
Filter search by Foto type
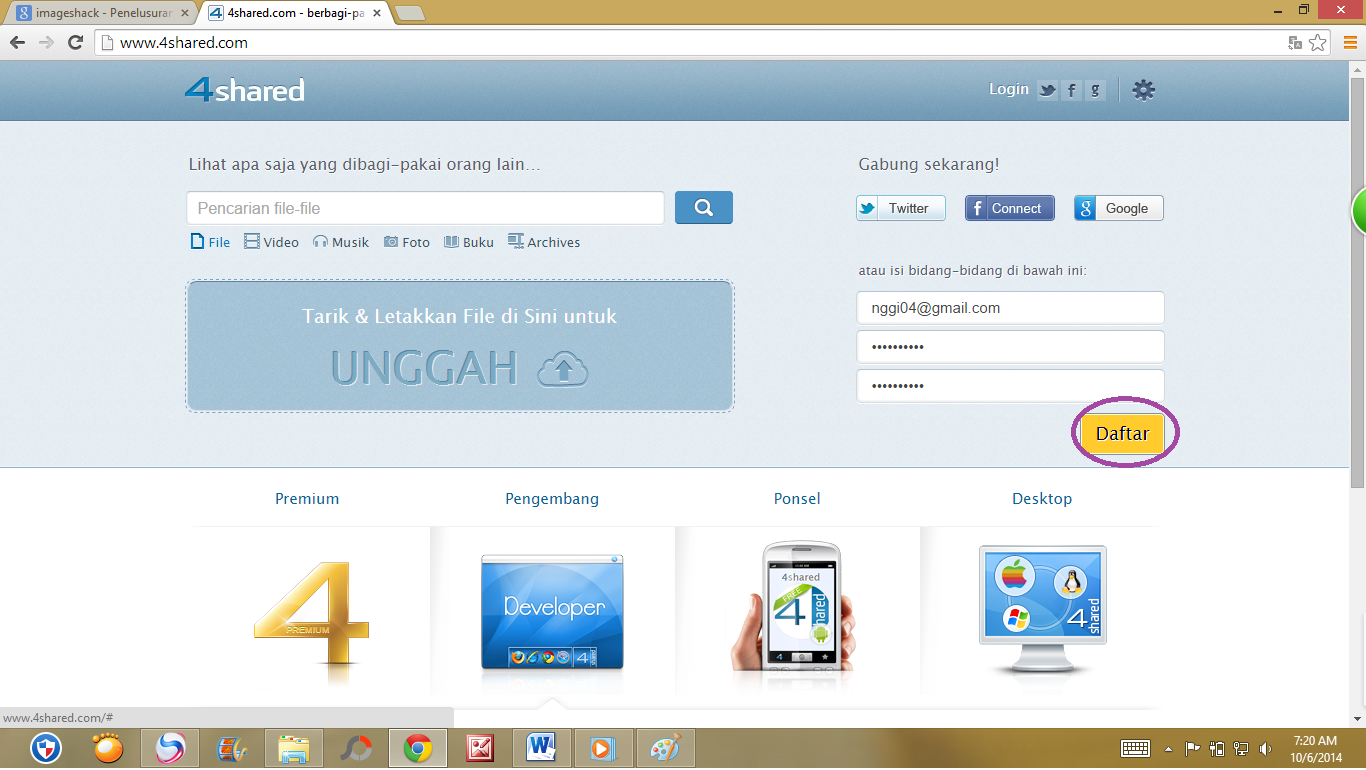pyautogui.click(x=407, y=242)
